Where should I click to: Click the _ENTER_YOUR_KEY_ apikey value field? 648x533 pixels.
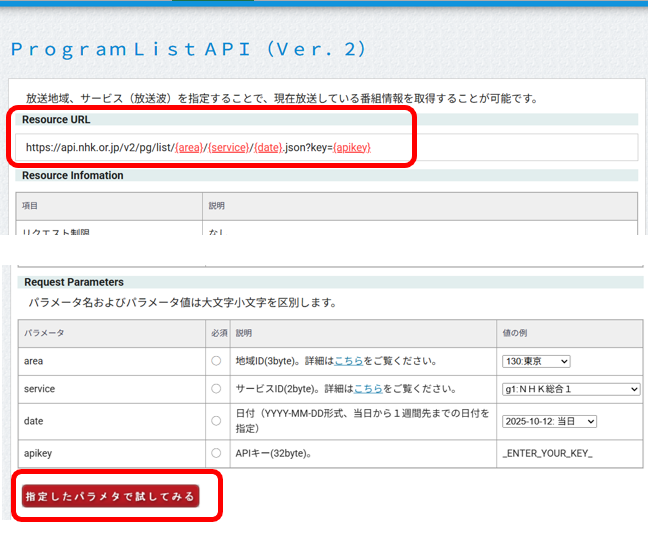[x=547, y=453]
